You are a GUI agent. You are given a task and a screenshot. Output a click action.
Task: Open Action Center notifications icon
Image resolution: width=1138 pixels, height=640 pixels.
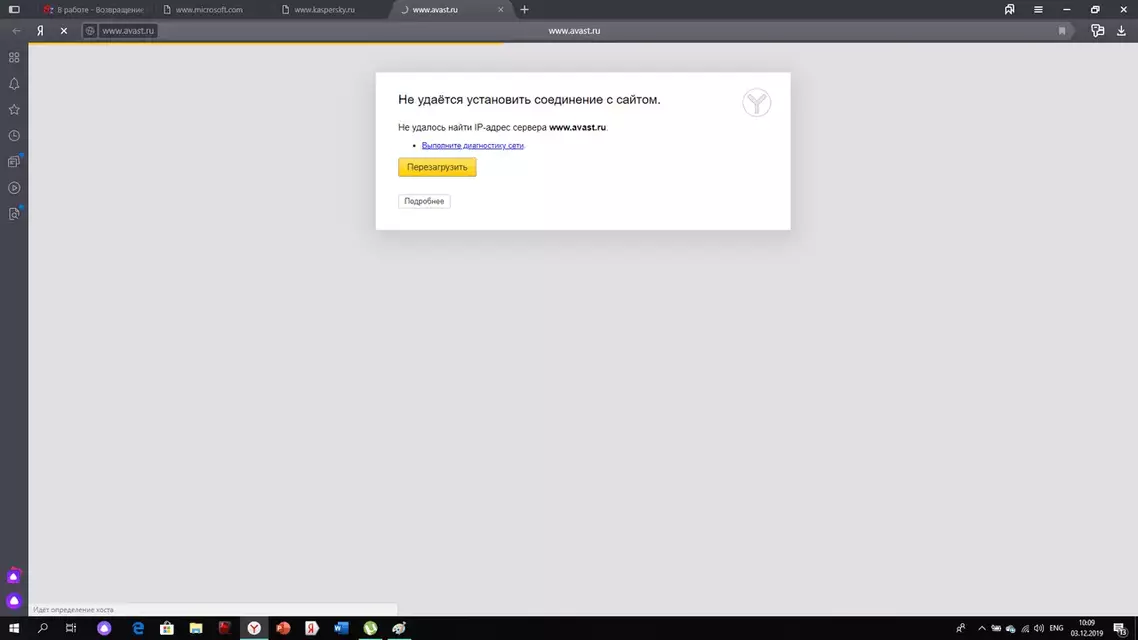[1121, 628]
